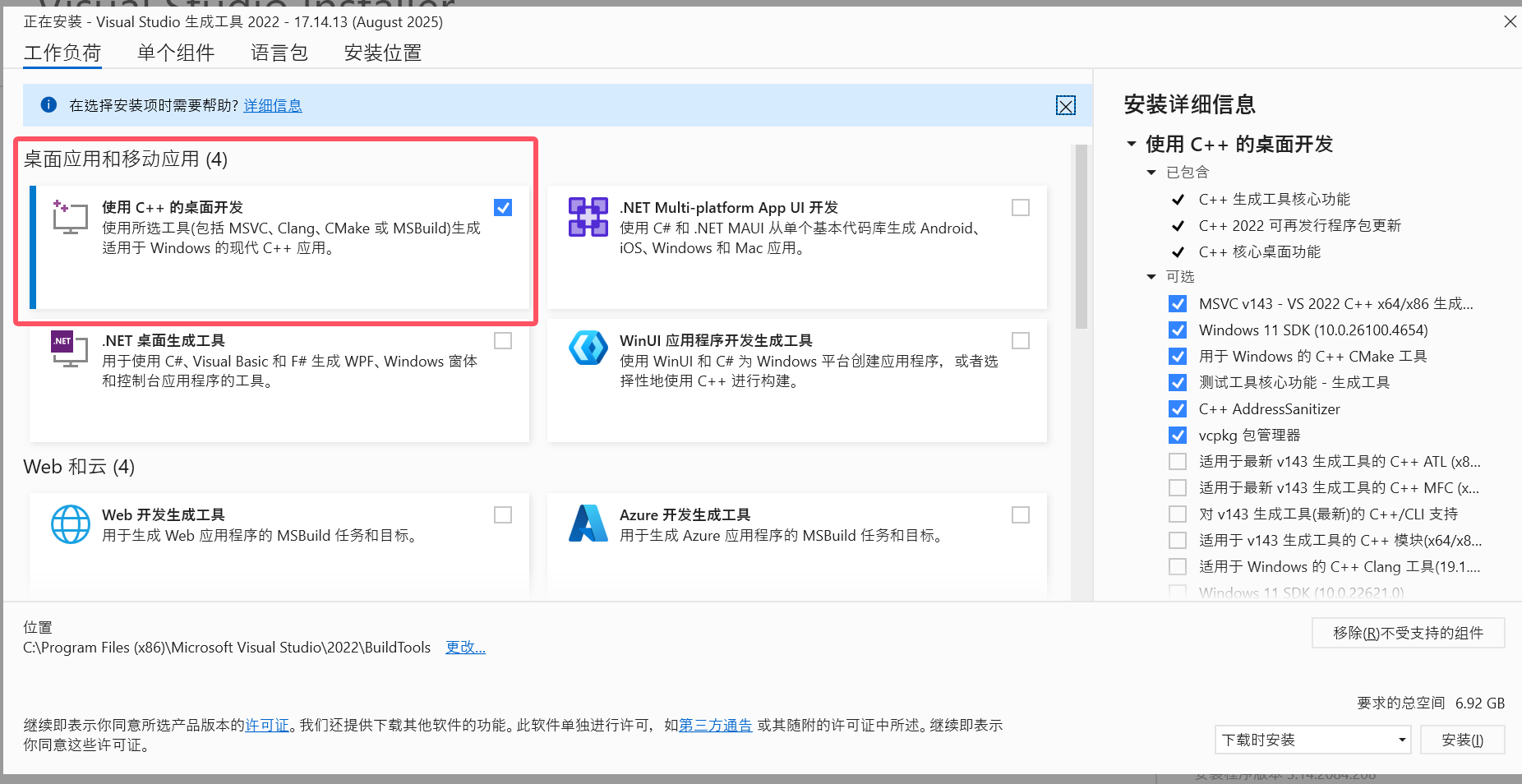Click the C++ desktop development workload icon

tap(70, 217)
